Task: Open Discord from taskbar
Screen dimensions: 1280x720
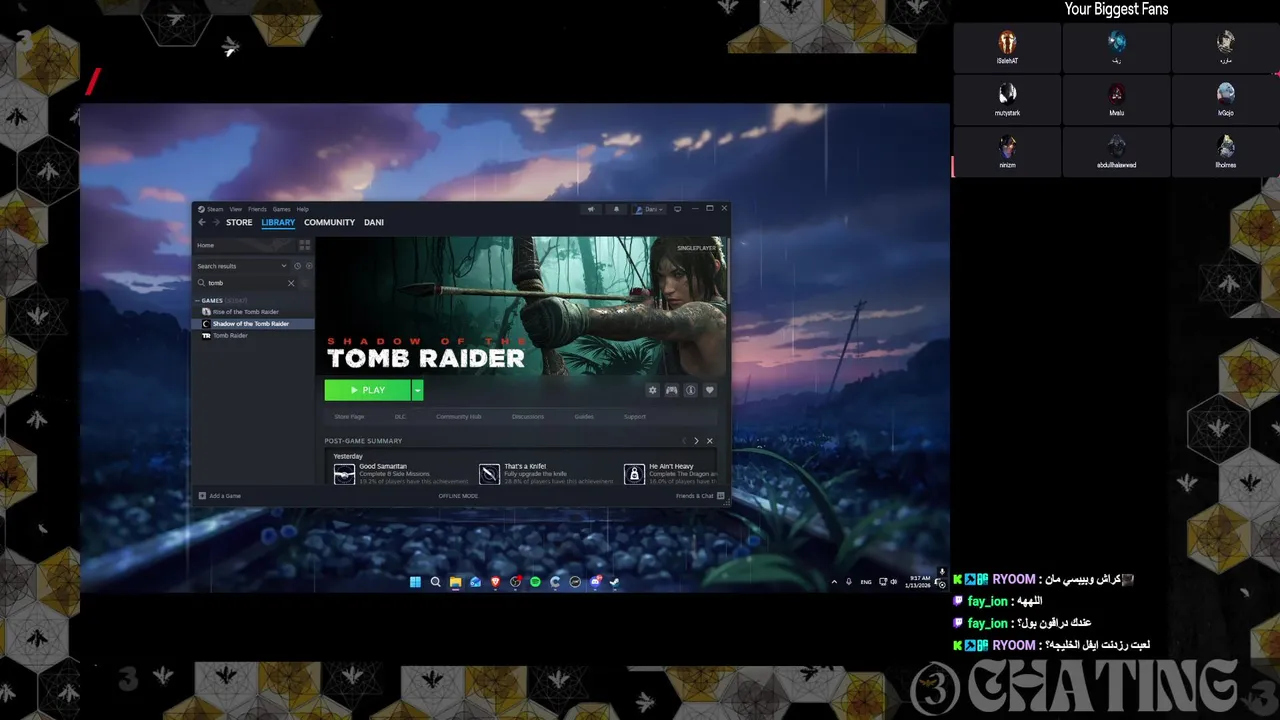Action: click(x=596, y=582)
